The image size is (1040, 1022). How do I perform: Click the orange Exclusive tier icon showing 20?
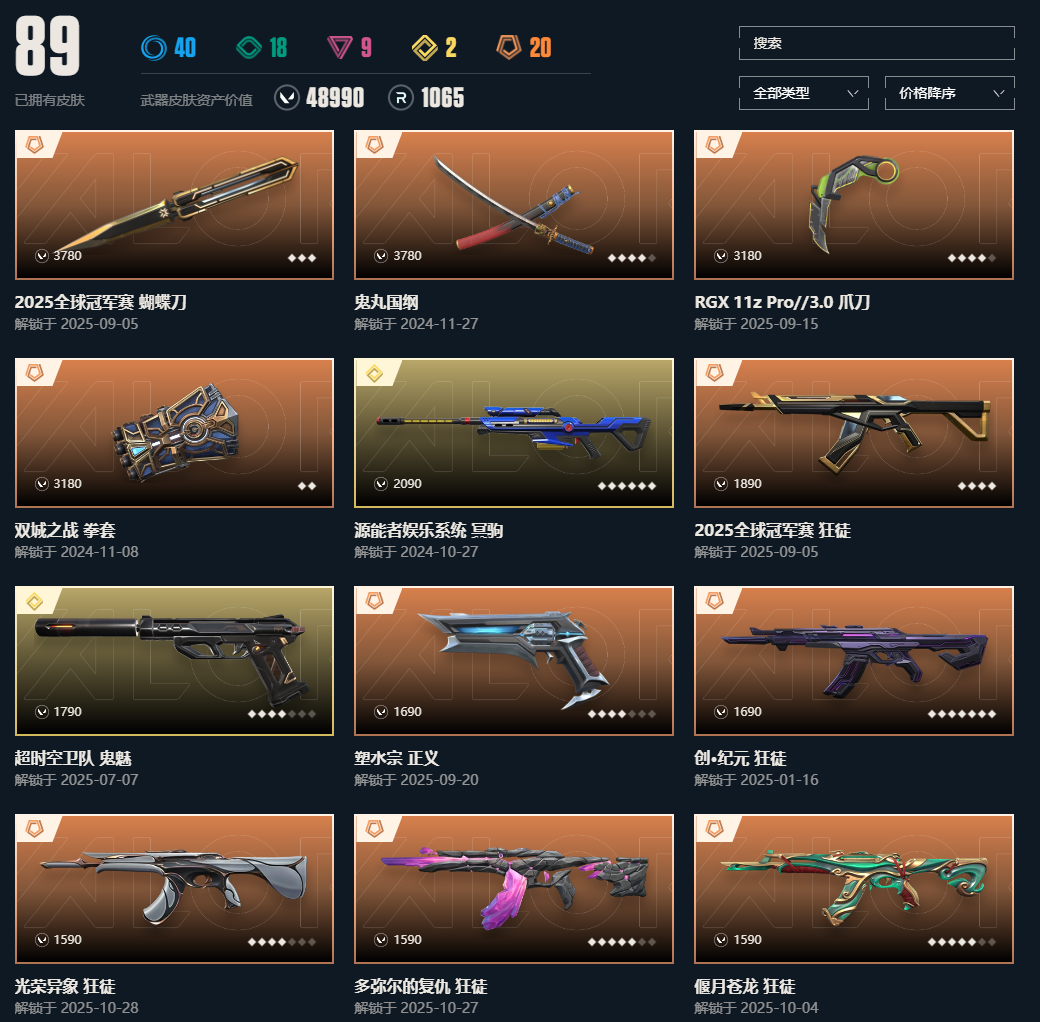(509, 48)
